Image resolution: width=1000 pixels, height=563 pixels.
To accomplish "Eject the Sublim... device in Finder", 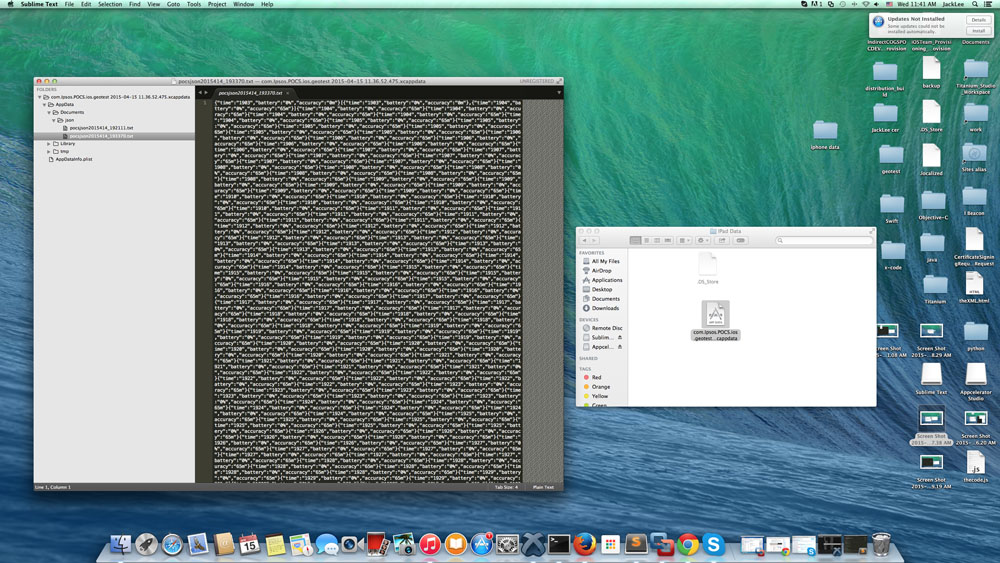I will 619,337.
